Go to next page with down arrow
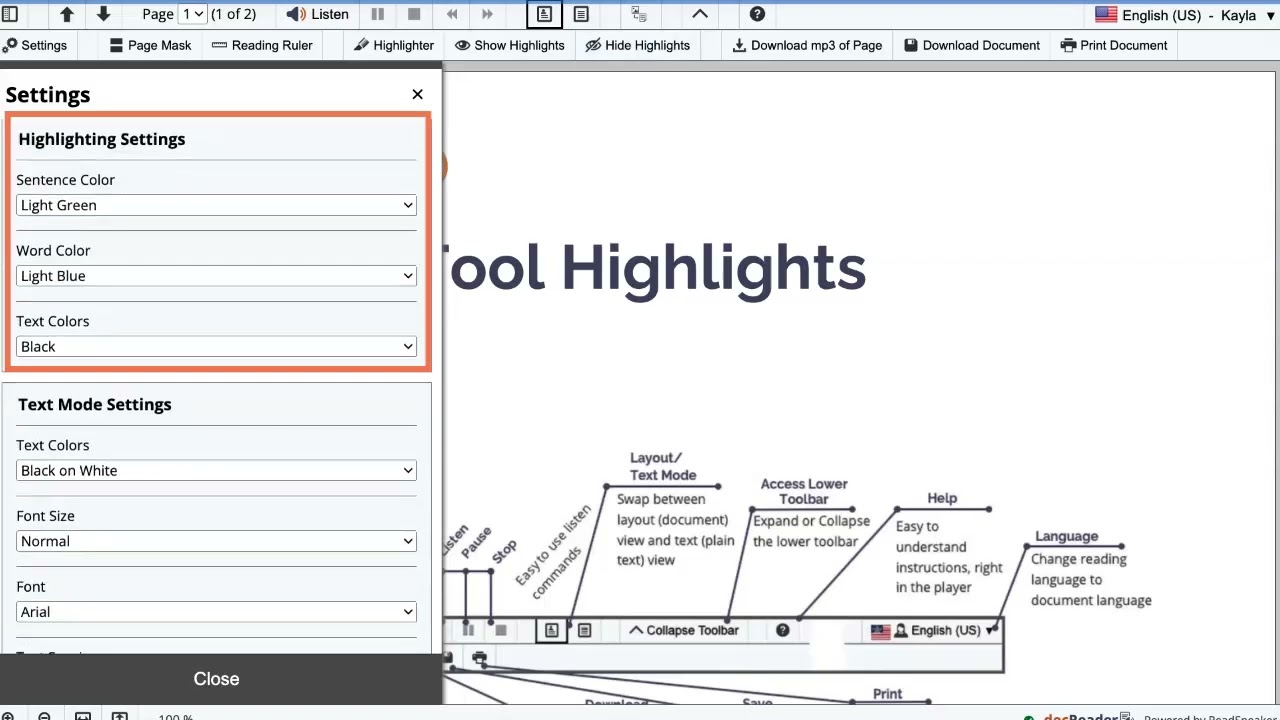 pos(103,14)
